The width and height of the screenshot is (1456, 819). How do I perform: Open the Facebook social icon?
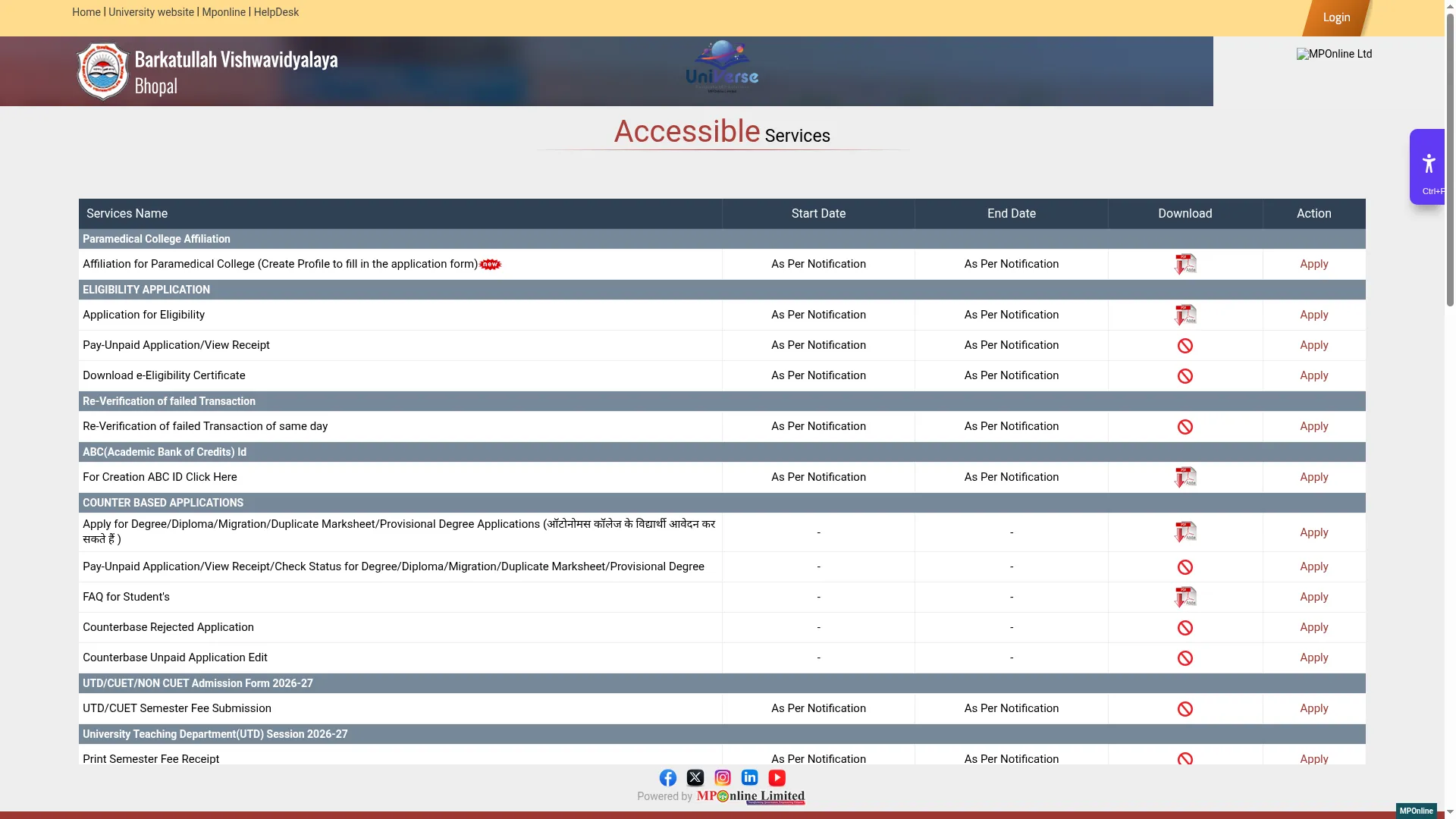pos(668,778)
